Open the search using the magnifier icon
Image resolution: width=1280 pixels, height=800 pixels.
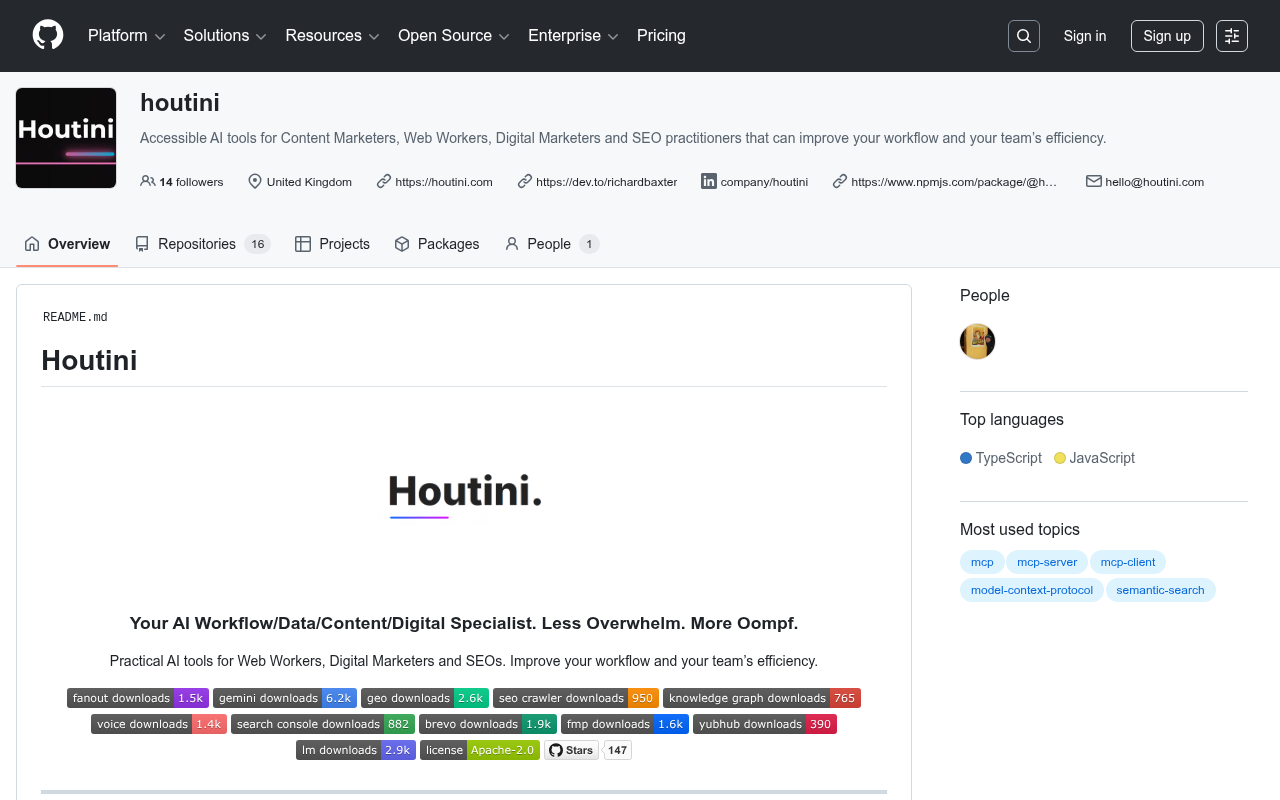point(1023,35)
